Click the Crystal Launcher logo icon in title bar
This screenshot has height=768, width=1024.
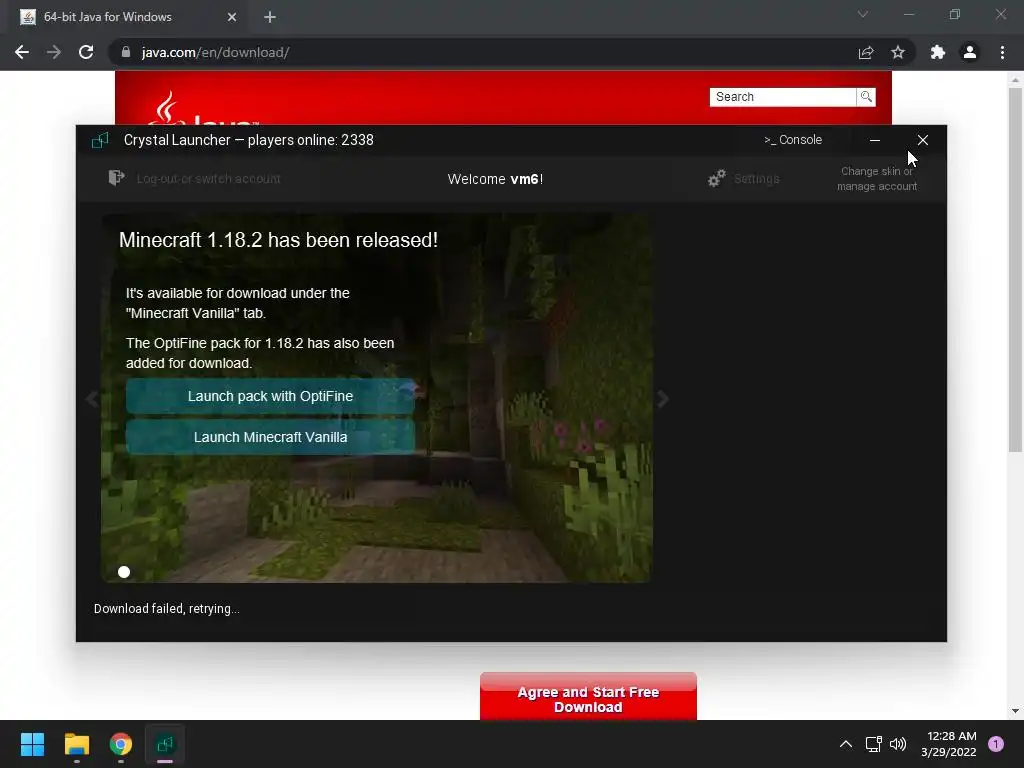pyautogui.click(x=100, y=140)
